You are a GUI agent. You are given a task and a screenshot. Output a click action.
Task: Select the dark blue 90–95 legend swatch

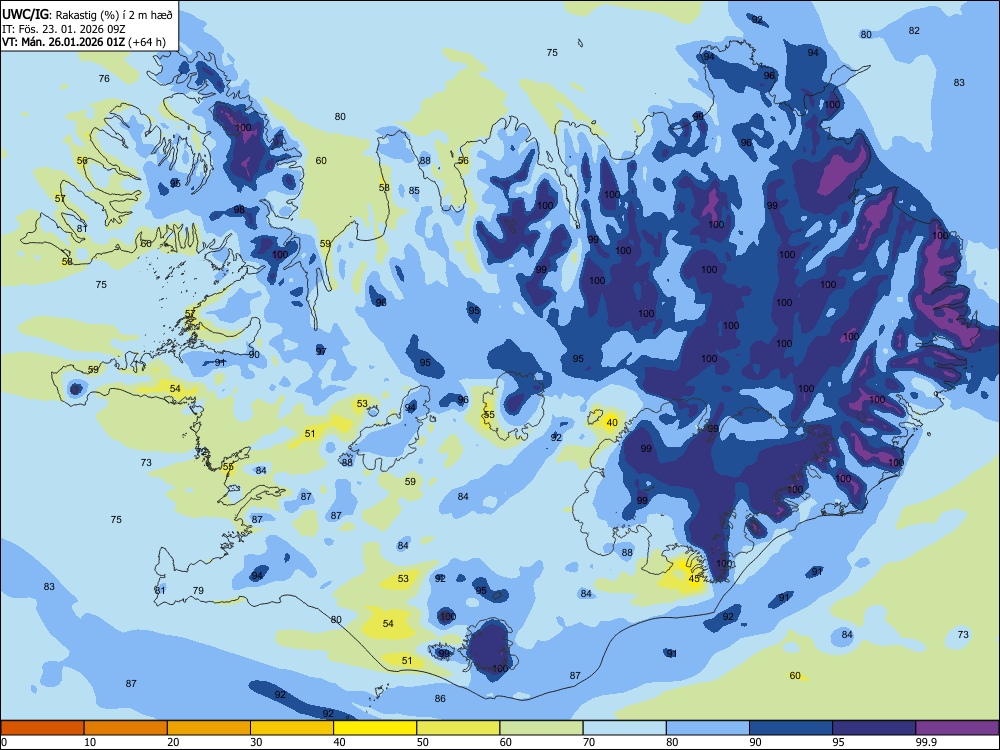pos(791,728)
